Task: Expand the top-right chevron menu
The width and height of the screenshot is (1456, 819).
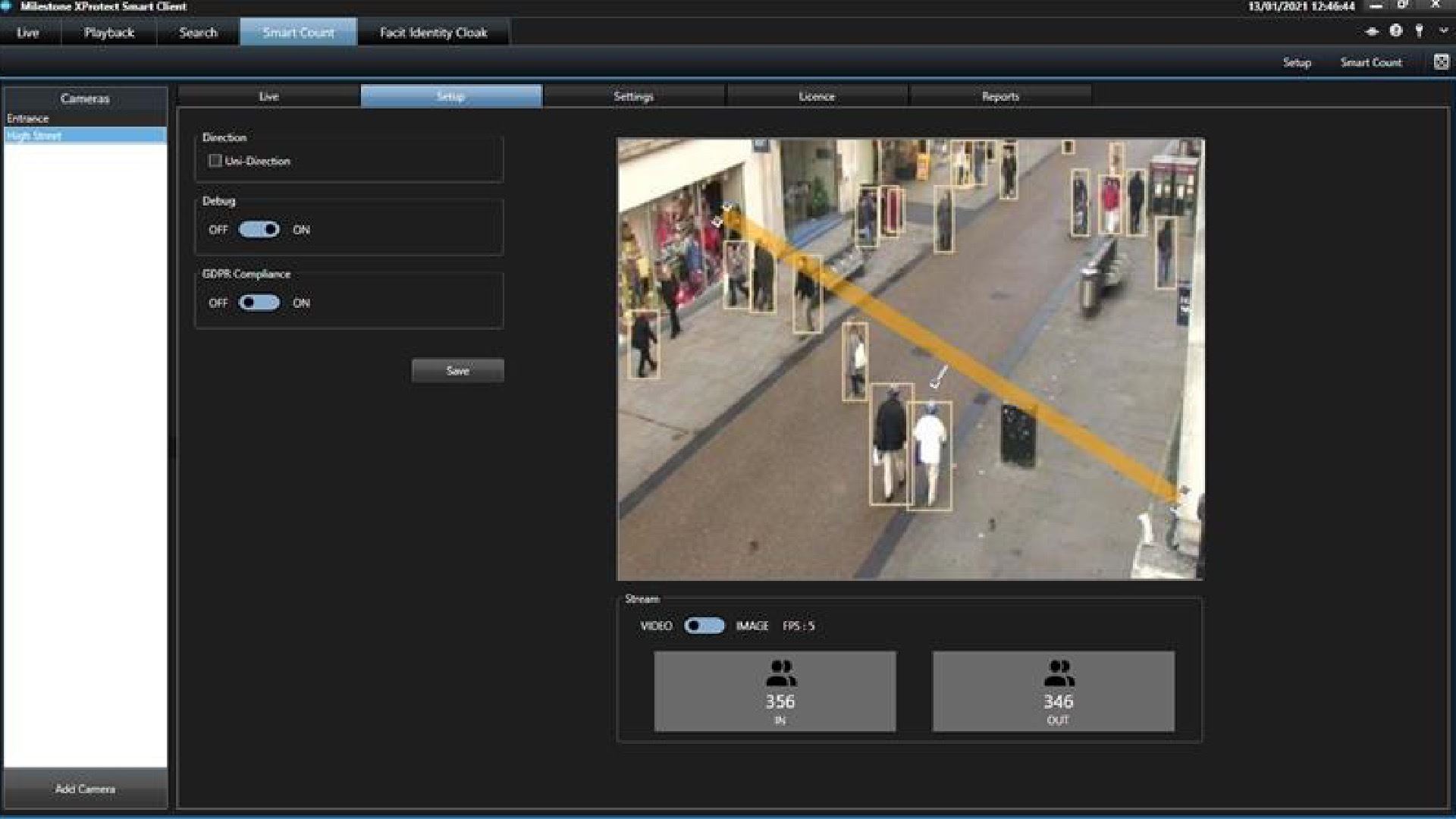Action: (x=1443, y=31)
